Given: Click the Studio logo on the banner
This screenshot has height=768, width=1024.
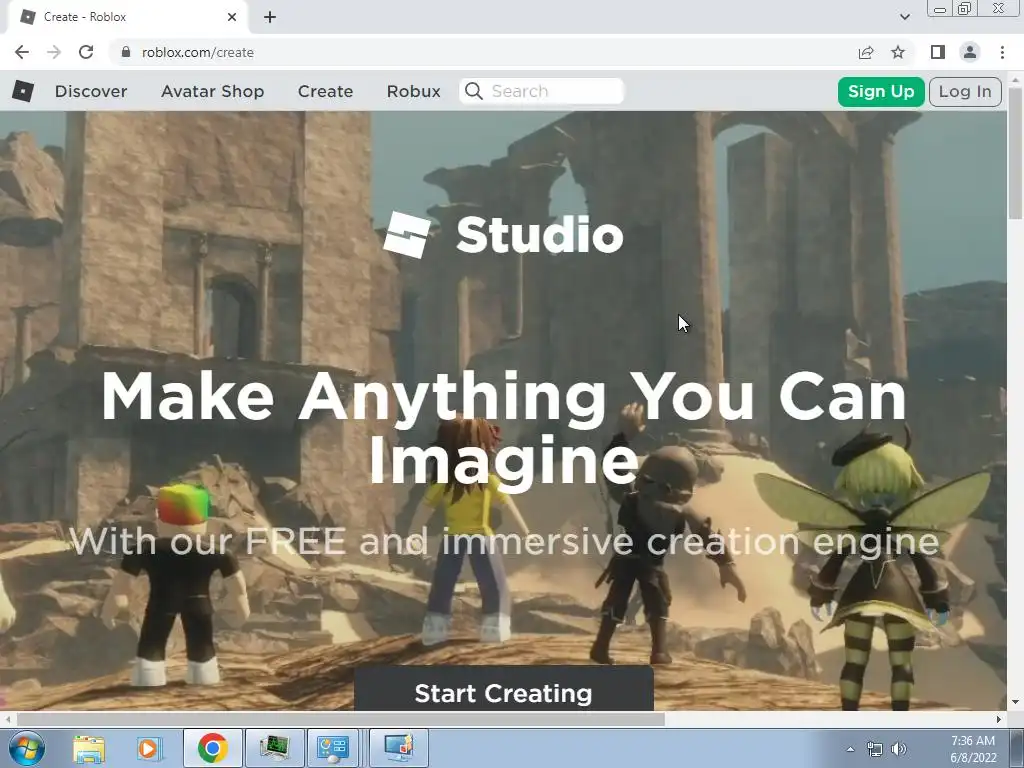Looking at the screenshot, I should tap(504, 234).
